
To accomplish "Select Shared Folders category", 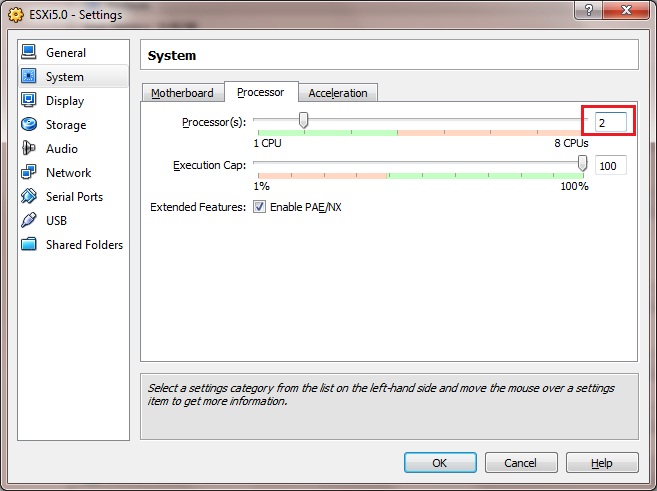I will point(84,245).
